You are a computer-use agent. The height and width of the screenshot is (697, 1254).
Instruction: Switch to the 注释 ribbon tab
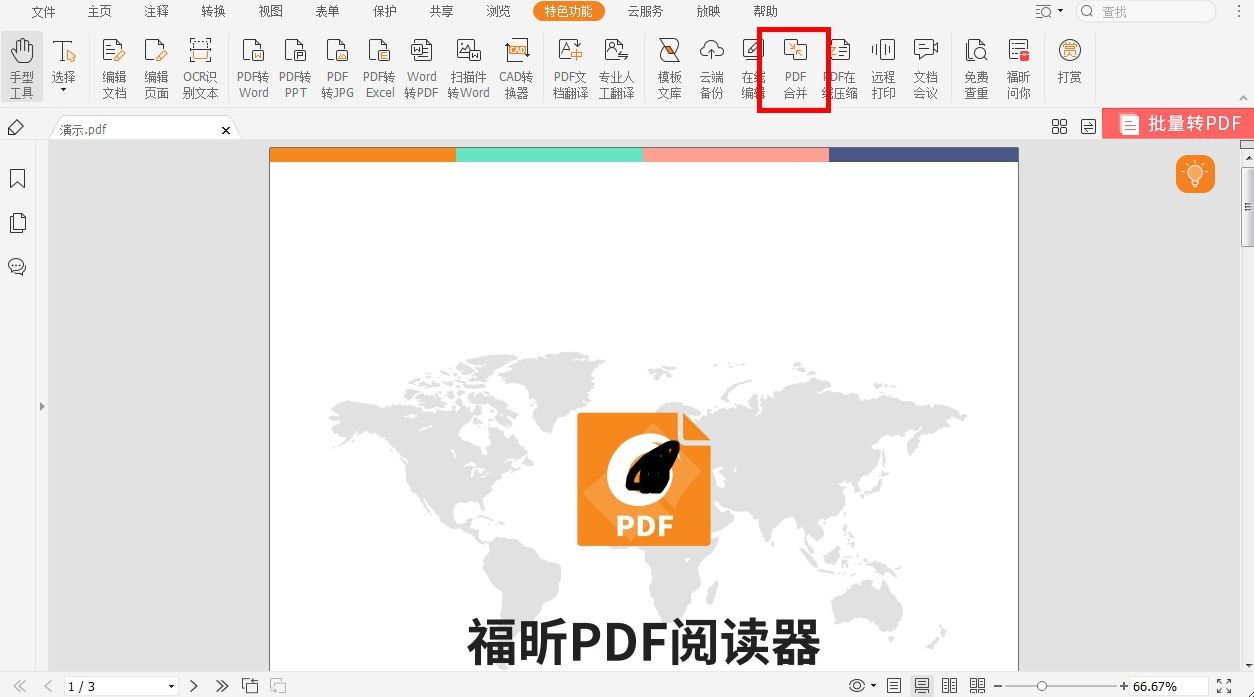click(x=156, y=11)
